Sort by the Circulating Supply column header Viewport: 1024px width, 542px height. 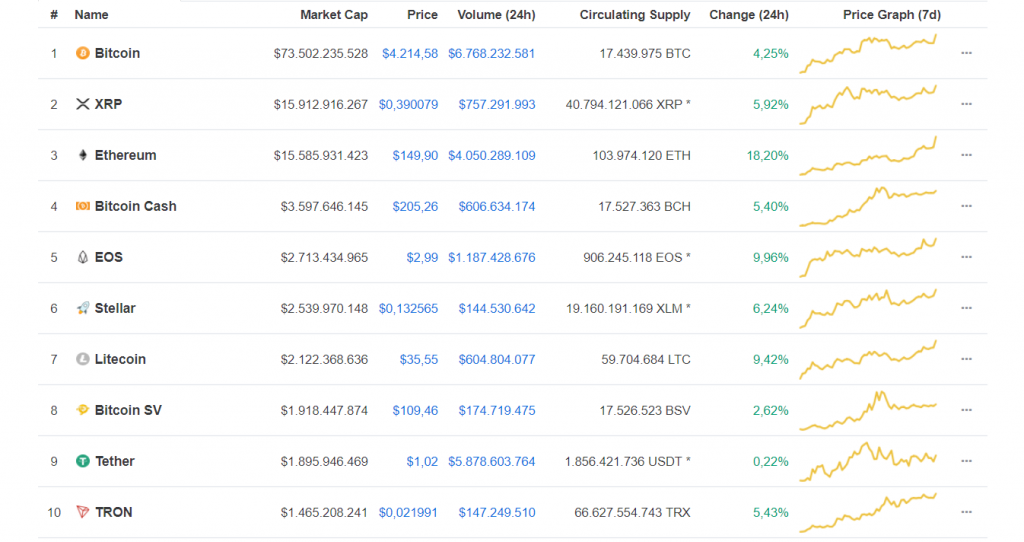coord(635,14)
